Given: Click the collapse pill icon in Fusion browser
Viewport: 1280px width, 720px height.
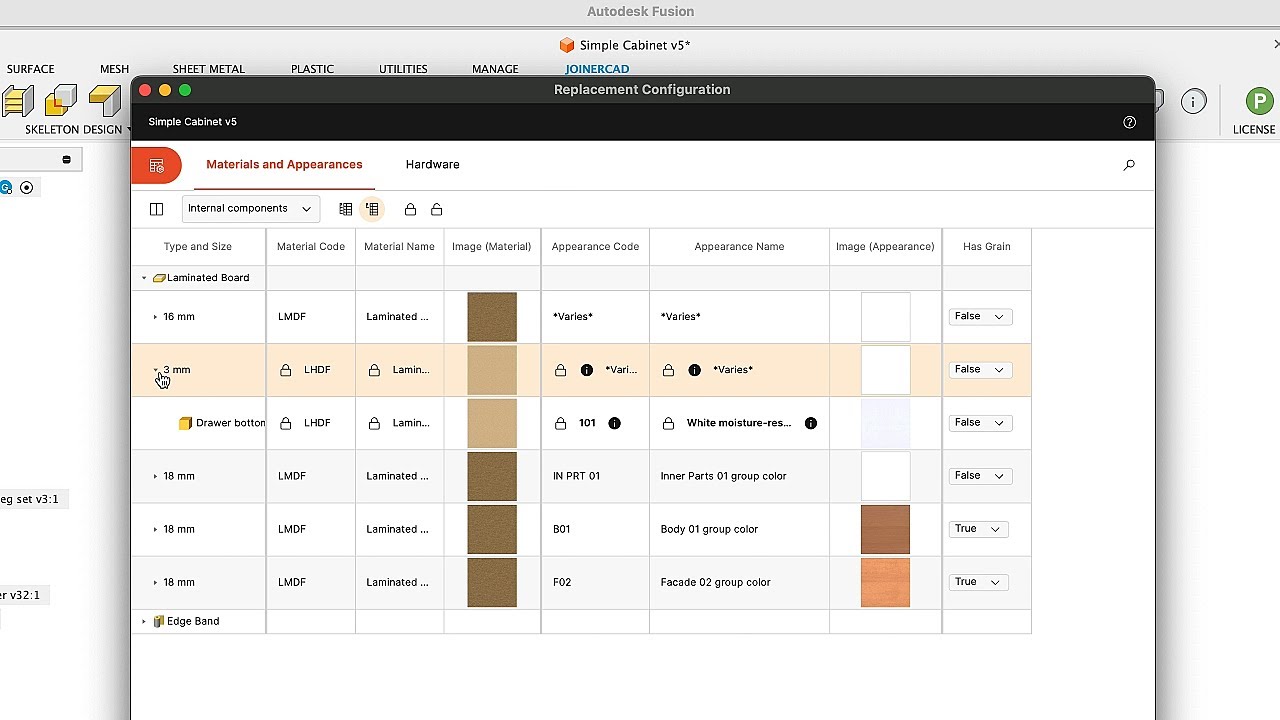Looking at the screenshot, I should 67,160.
